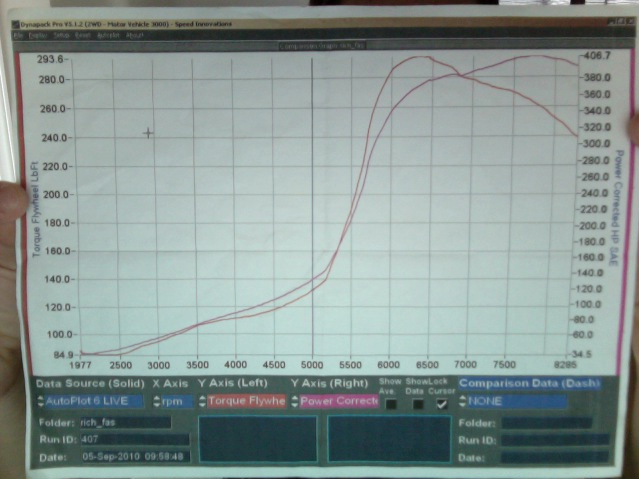Click the crosshair cursor marker on the graph
639x479 pixels.
[149, 133]
